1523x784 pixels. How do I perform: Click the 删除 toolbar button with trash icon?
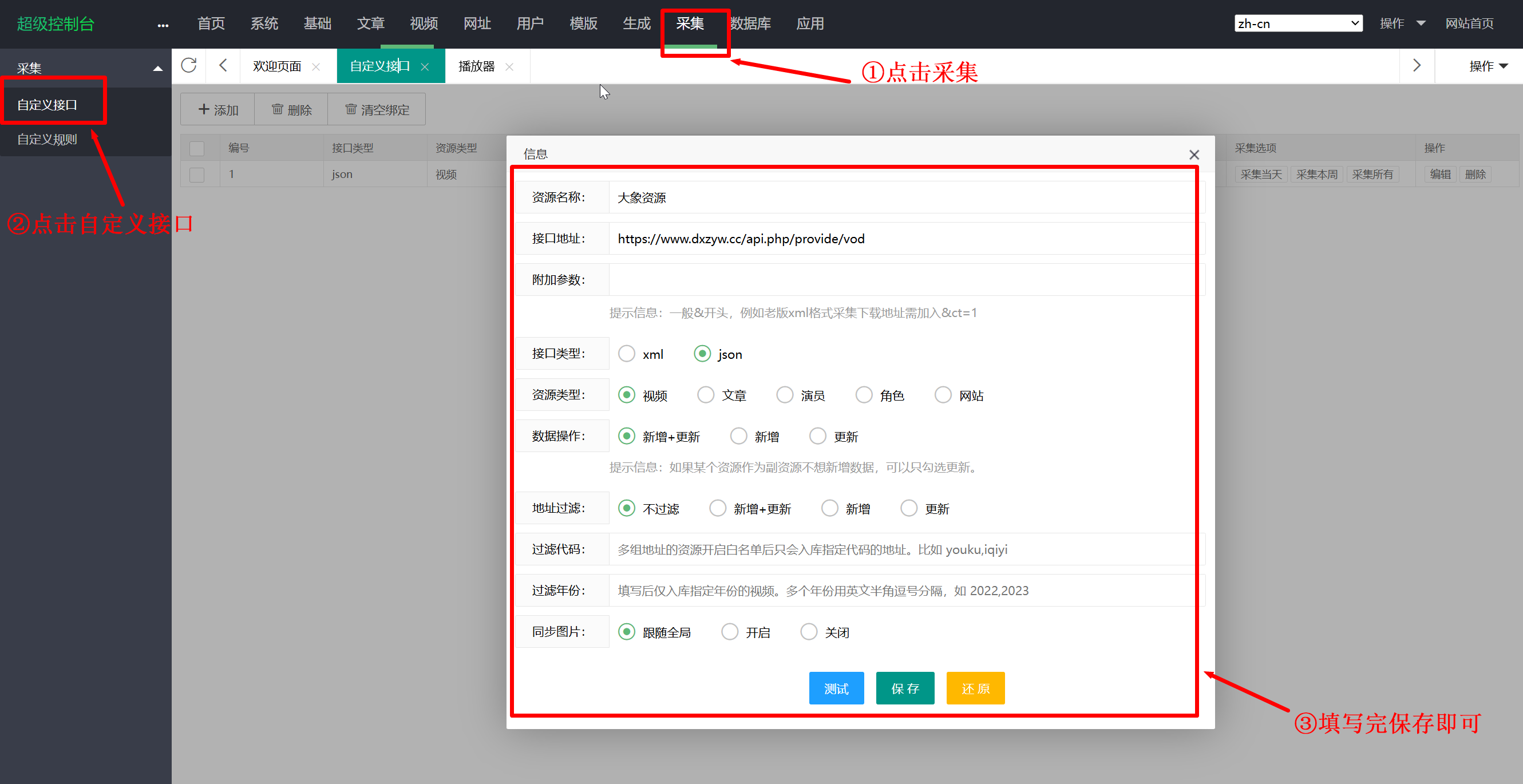click(291, 109)
